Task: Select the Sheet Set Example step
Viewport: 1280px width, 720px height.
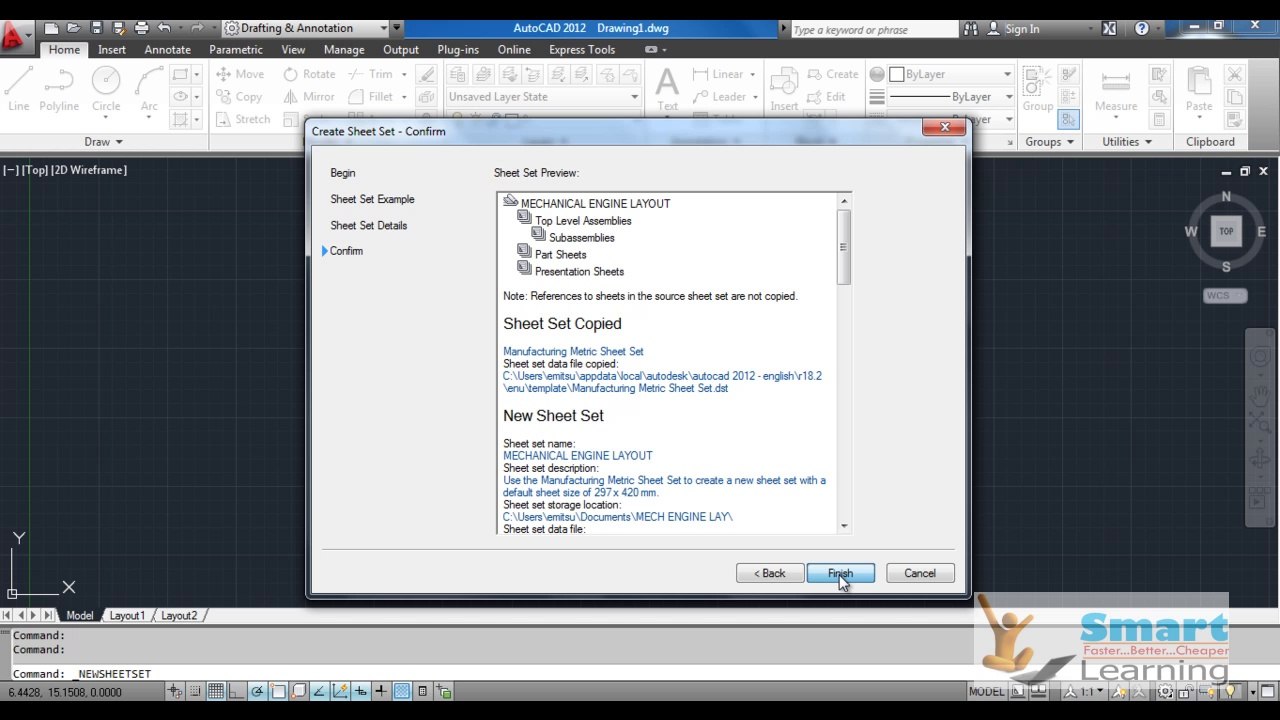Action: 372,199
